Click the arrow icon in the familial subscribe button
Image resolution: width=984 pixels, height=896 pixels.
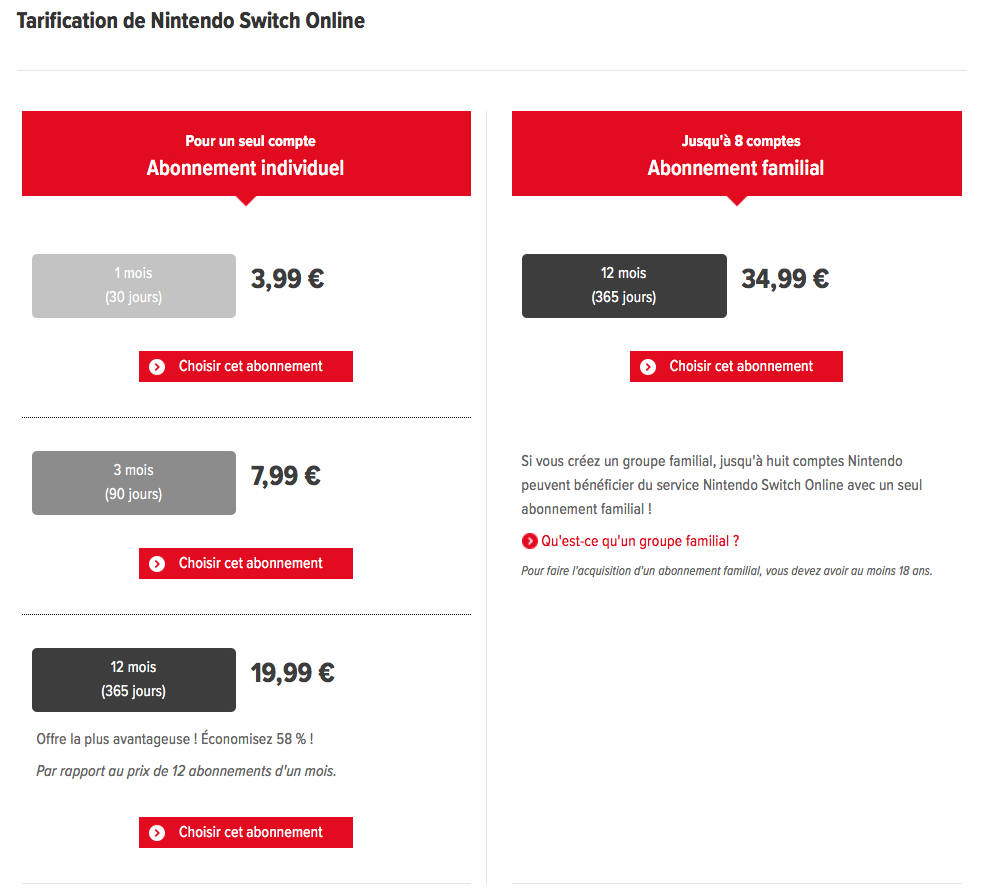(648, 367)
